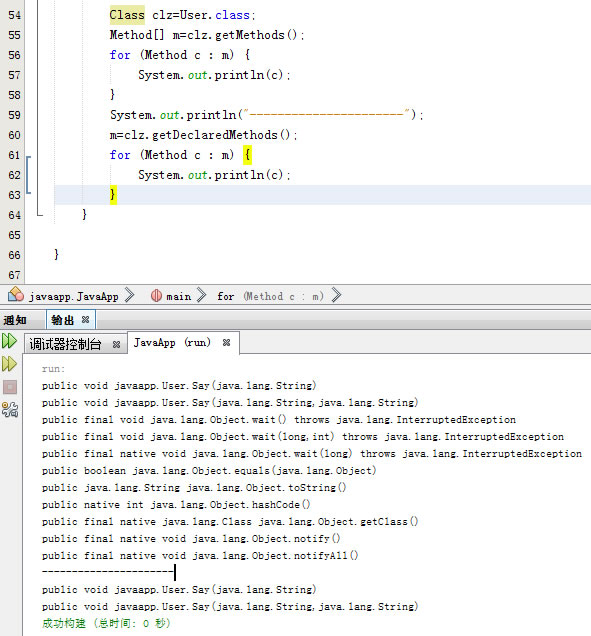Image resolution: width=591 pixels, height=636 pixels.
Task: Expand breadcrumb arrow after main
Action: (202, 295)
